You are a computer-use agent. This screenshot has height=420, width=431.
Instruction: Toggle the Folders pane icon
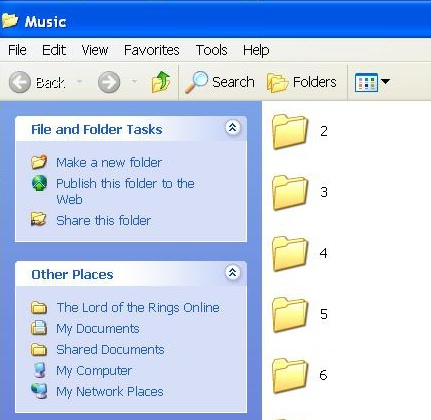point(277,83)
